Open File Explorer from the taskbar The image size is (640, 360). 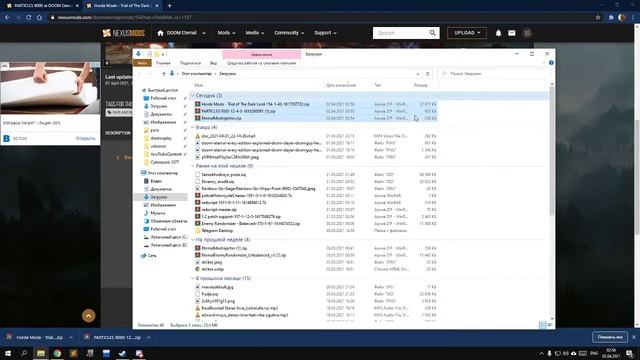click(41, 353)
